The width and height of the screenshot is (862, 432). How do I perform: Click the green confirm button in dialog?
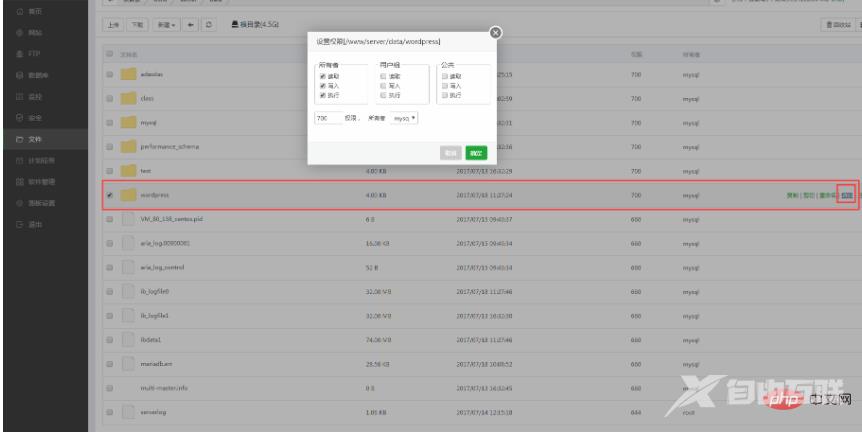coord(476,153)
